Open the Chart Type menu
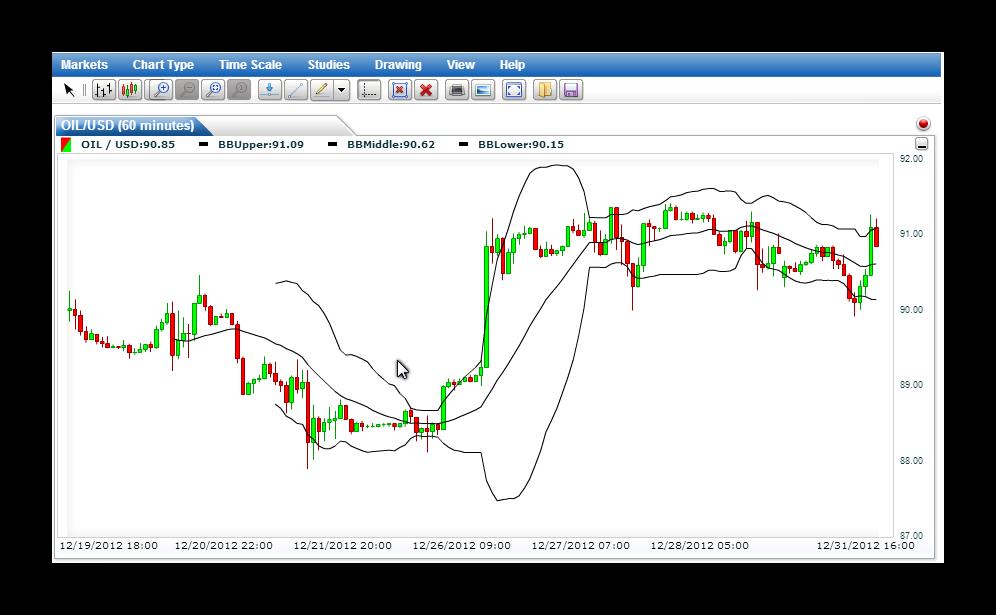Image resolution: width=996 pixels, height=615 pixels. pos(163,65)
